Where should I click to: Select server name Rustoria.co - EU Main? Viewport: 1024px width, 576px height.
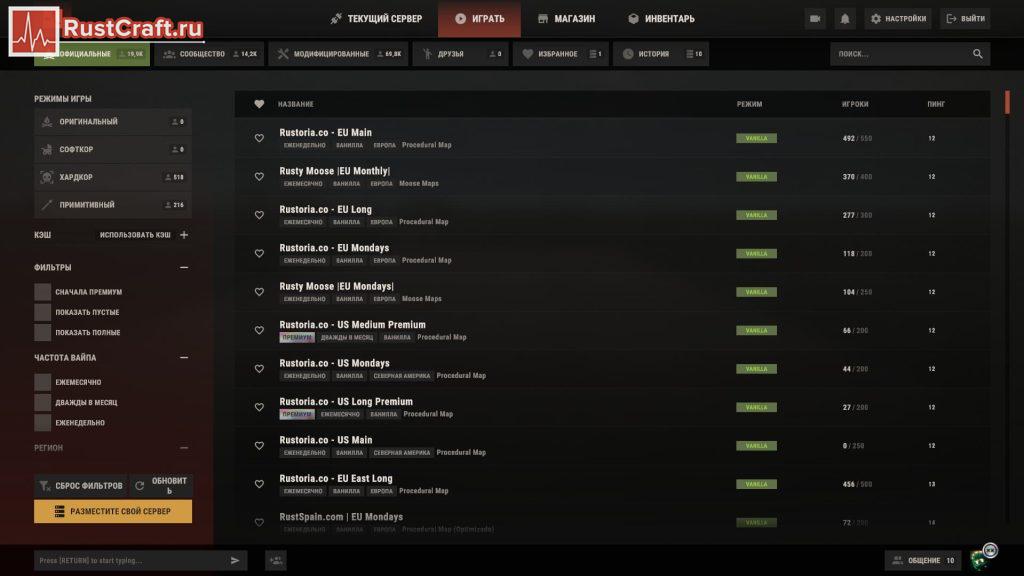pos(326,133)
